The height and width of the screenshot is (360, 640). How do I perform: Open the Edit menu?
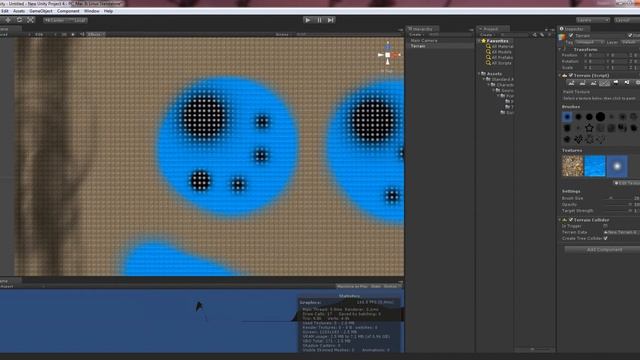[x=4, y=11]
